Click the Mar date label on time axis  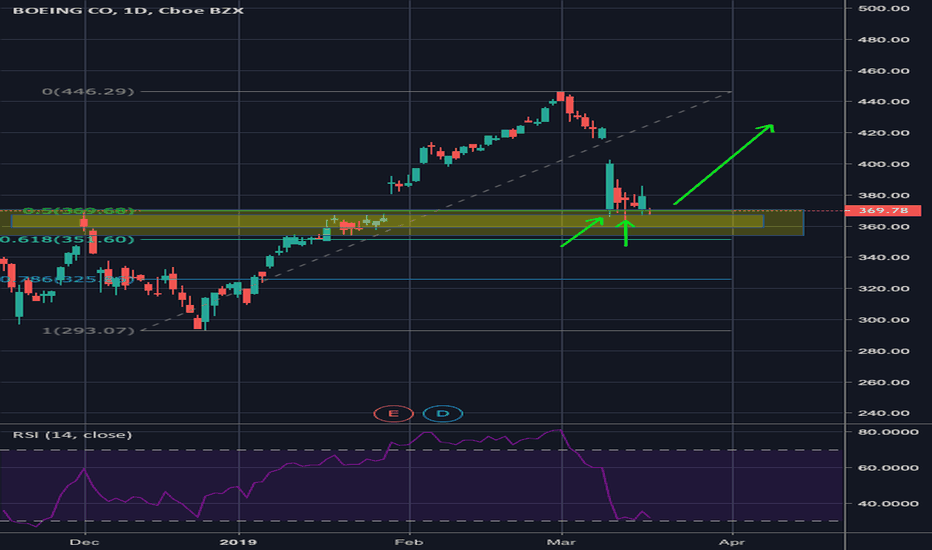(x=561, y=542)
